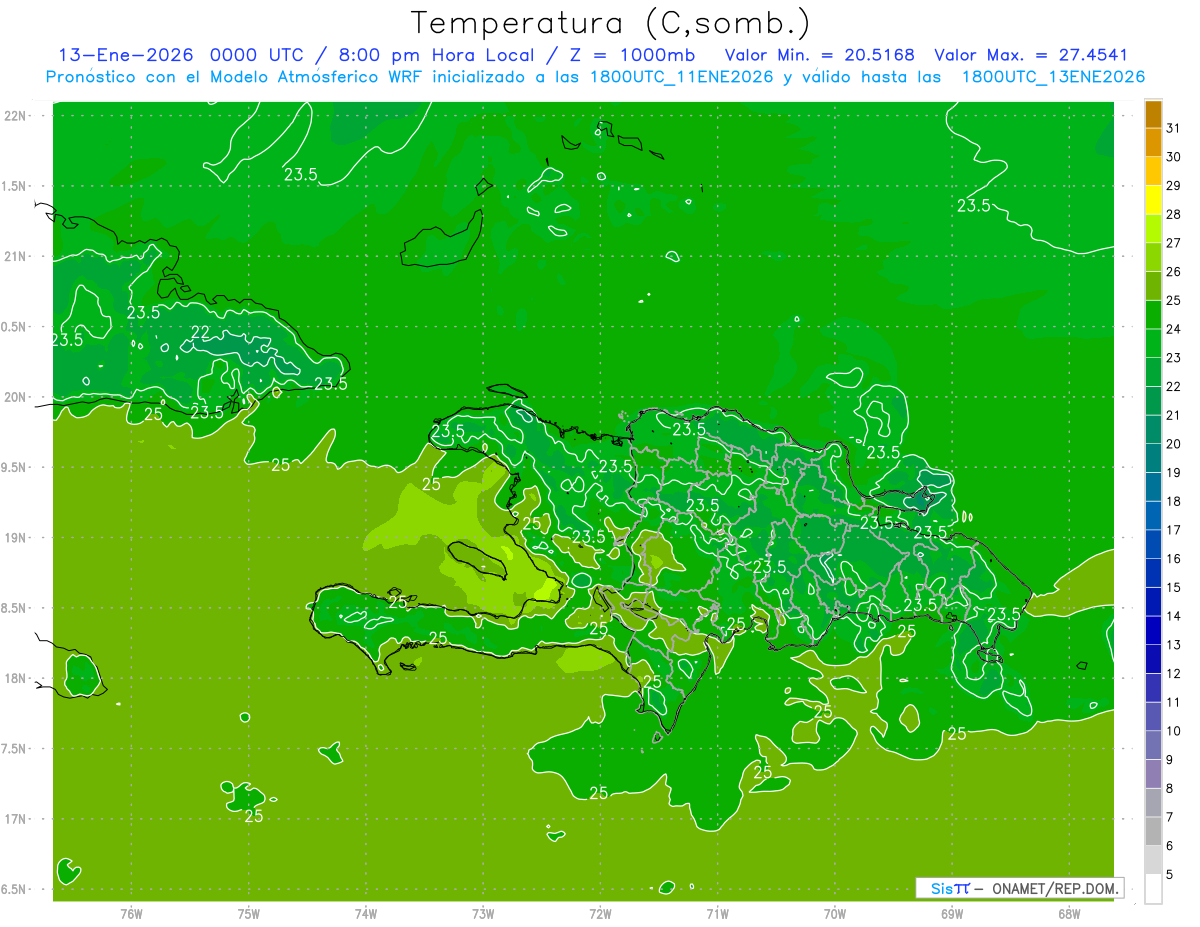
Task: Click the "20N" latitude axis label
Action: [15, 397]
